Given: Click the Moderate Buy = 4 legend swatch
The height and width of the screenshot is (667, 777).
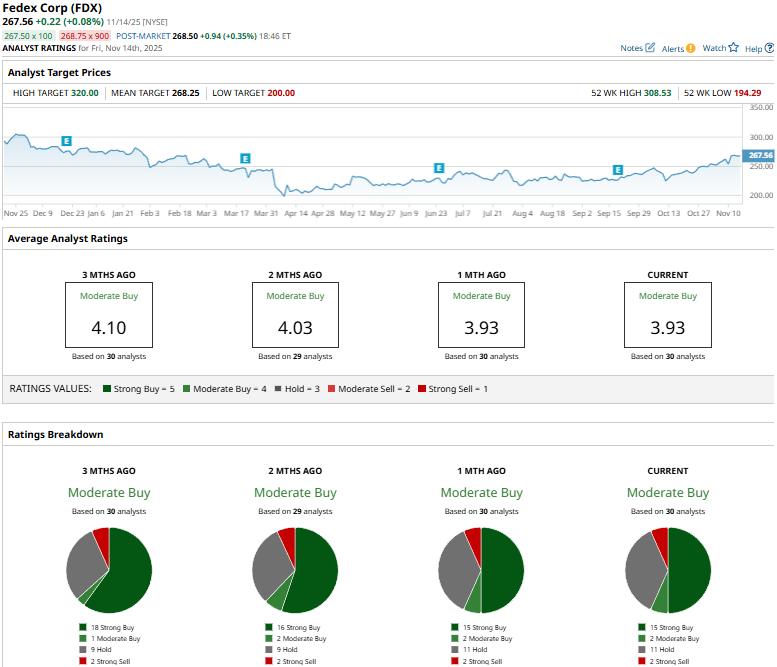Looking at the screenshot, I should [x=186, y=389].
